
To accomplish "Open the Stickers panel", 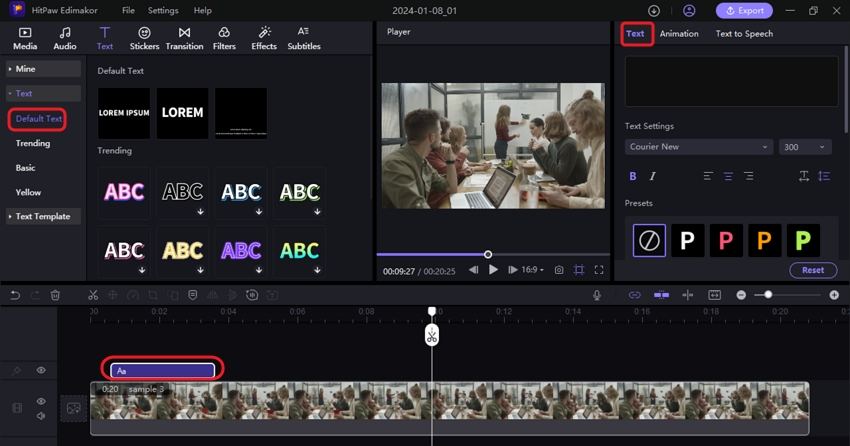I will tap(144, 39).
